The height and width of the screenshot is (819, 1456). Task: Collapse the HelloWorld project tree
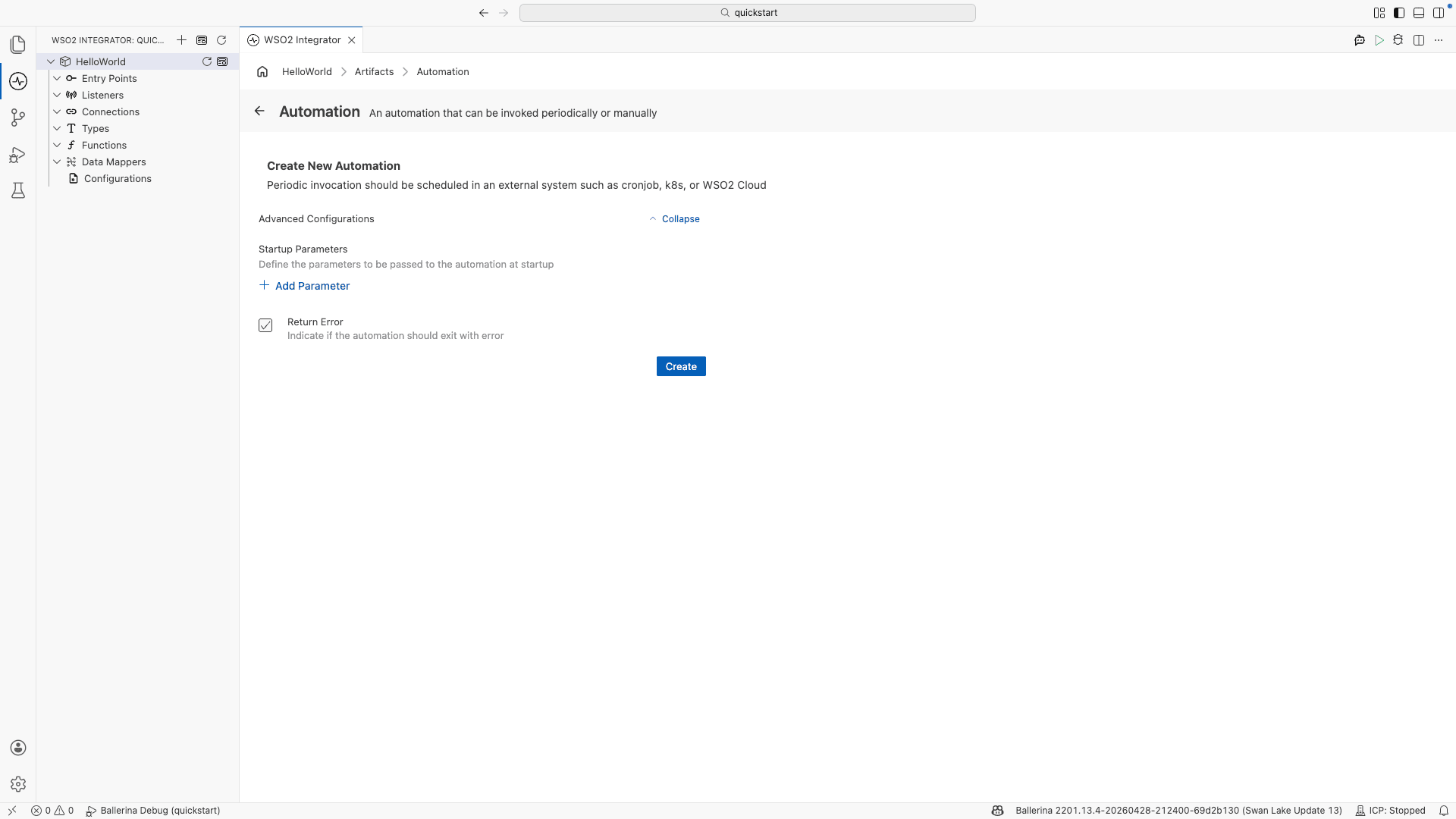pos(51,61)
